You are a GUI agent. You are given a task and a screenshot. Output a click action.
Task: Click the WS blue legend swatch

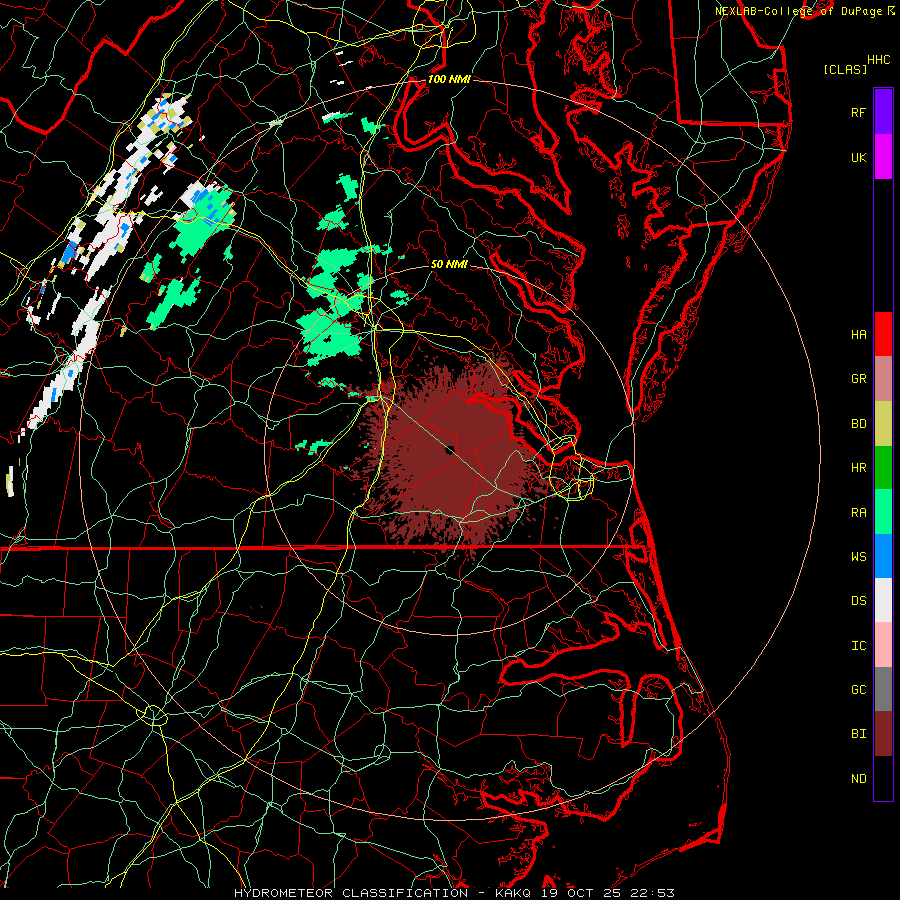point(883,556)
